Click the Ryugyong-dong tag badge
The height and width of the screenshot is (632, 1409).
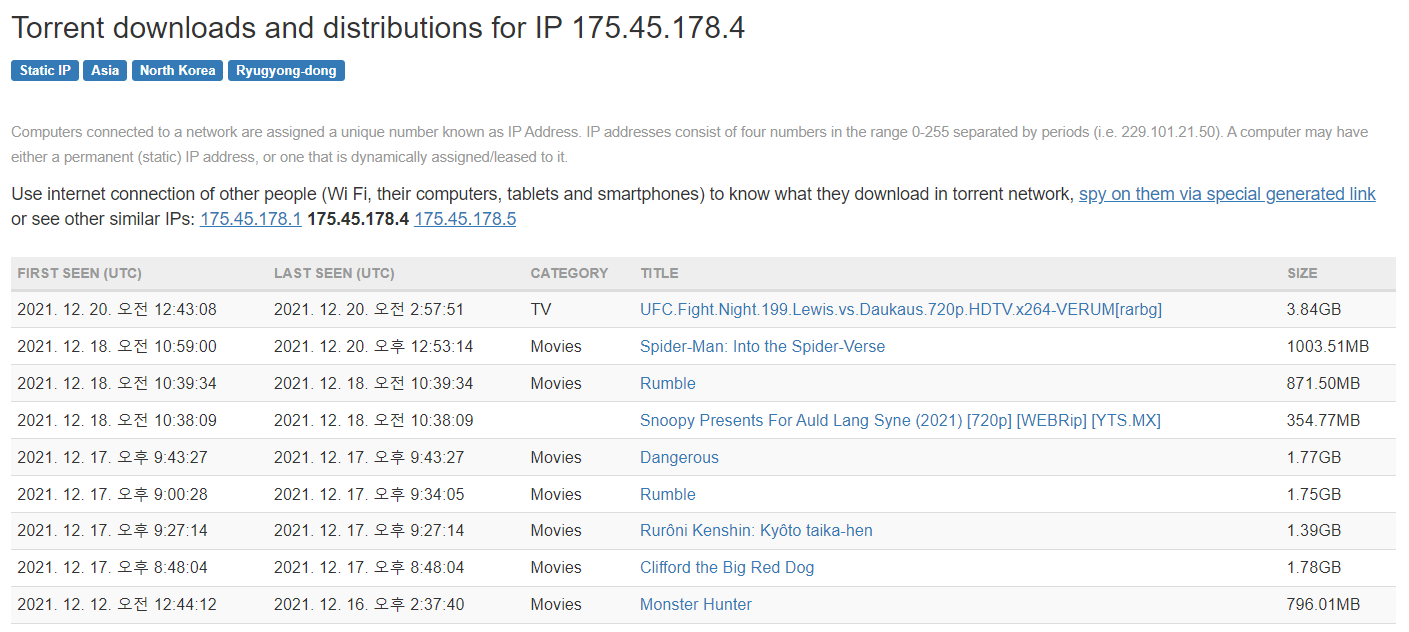pyautogui.click(x=286, y=70)
